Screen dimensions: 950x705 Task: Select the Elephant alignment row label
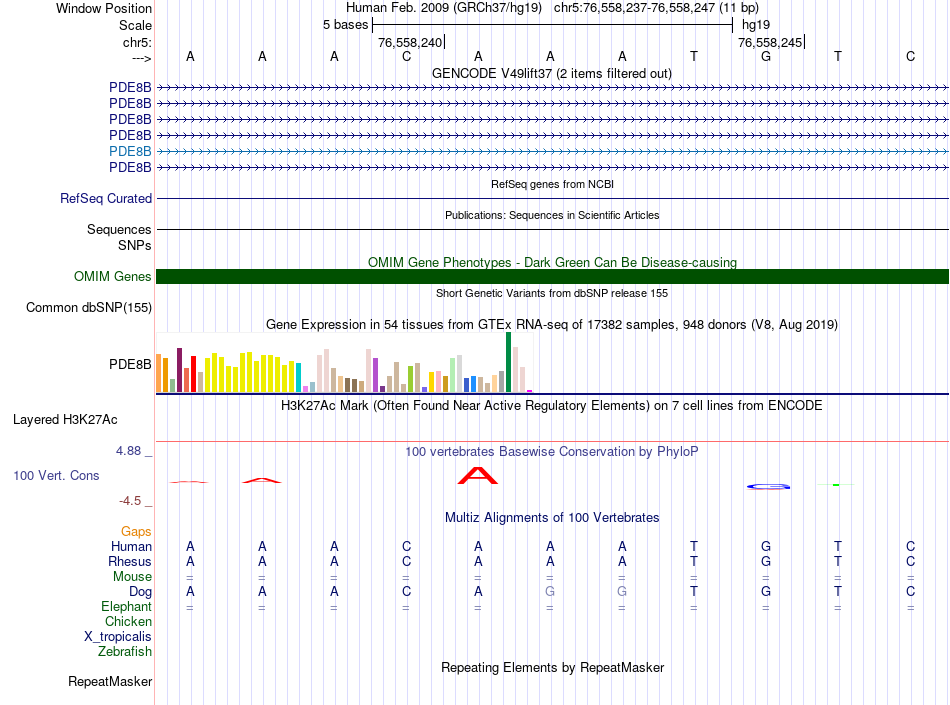[x=127, y=607]
